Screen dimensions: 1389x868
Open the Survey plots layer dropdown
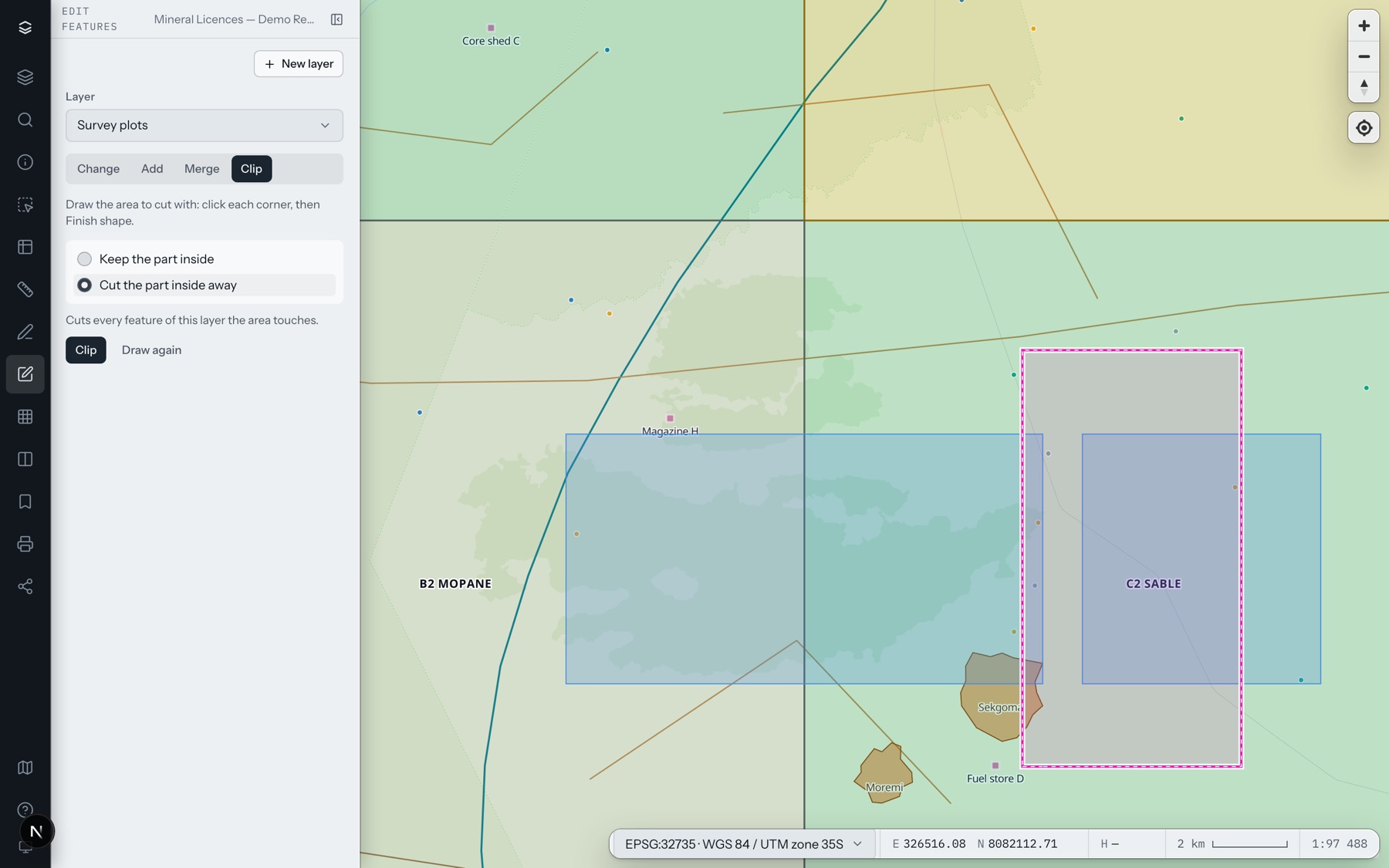[204, 125]
